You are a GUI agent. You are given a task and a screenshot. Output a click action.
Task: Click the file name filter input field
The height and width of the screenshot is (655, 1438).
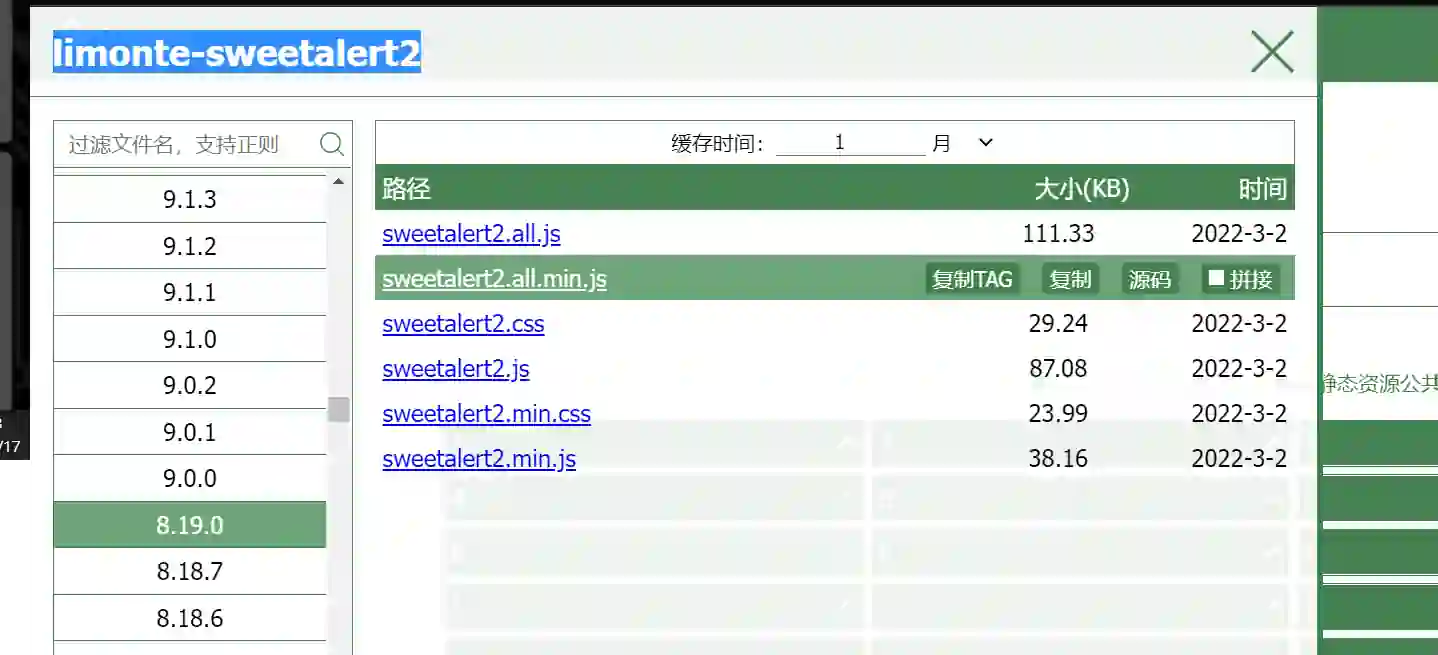coord(185,145)
